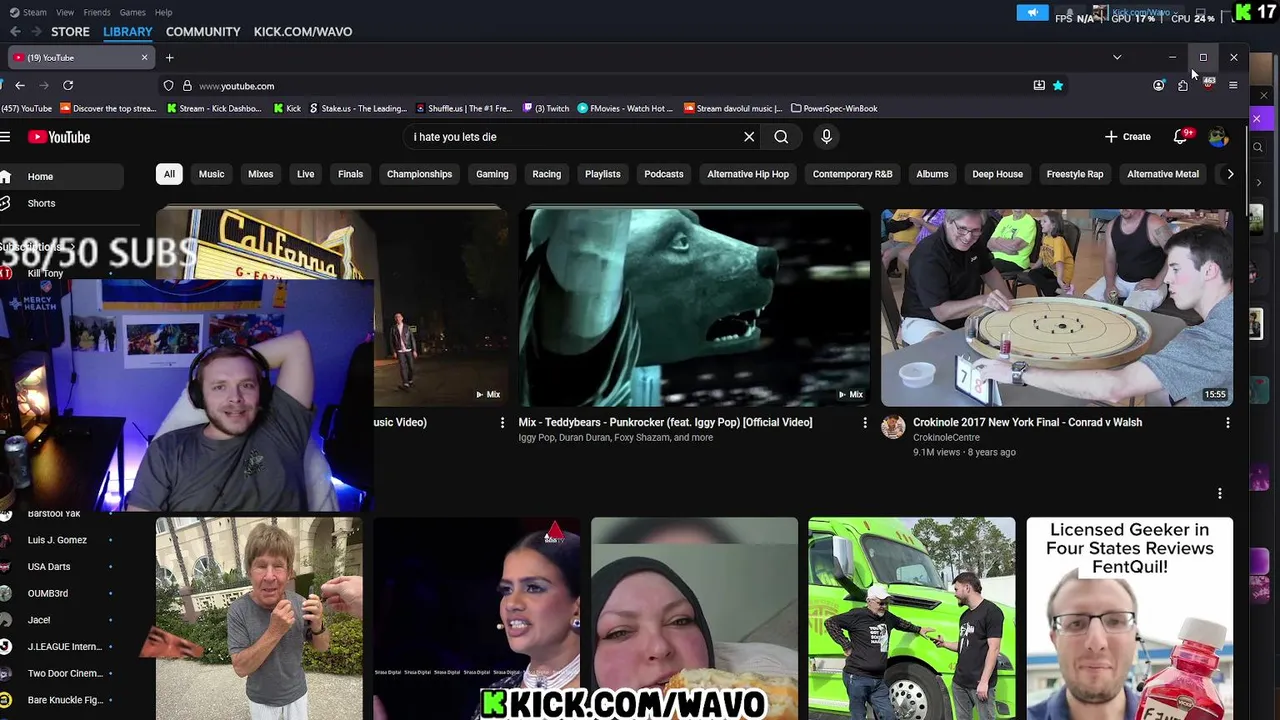Select the Live filter chip
The image size is (1280, 720).
pos(305,174)
